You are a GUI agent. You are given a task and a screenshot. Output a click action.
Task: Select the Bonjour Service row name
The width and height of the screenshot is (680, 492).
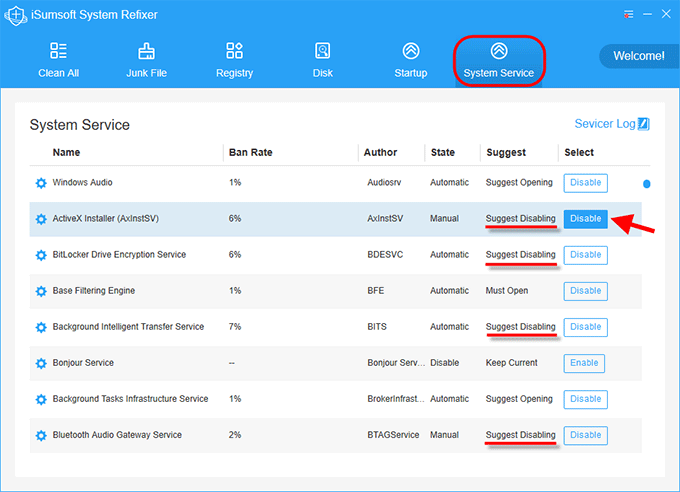click(x=83, y=363)
